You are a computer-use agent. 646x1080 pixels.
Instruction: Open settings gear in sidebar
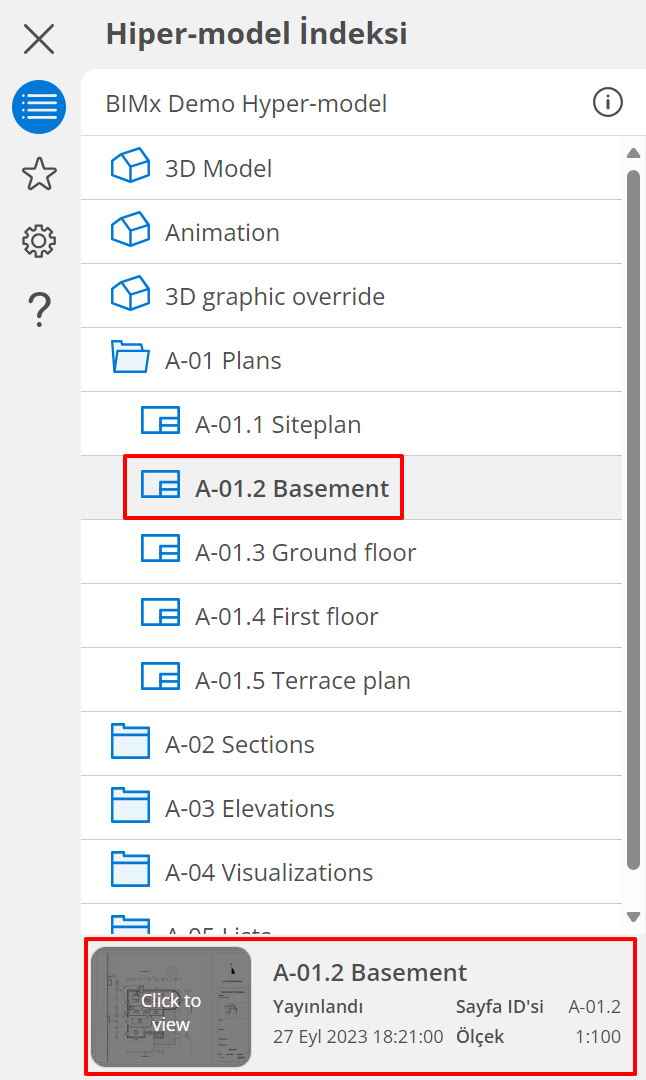pos(39,241)
